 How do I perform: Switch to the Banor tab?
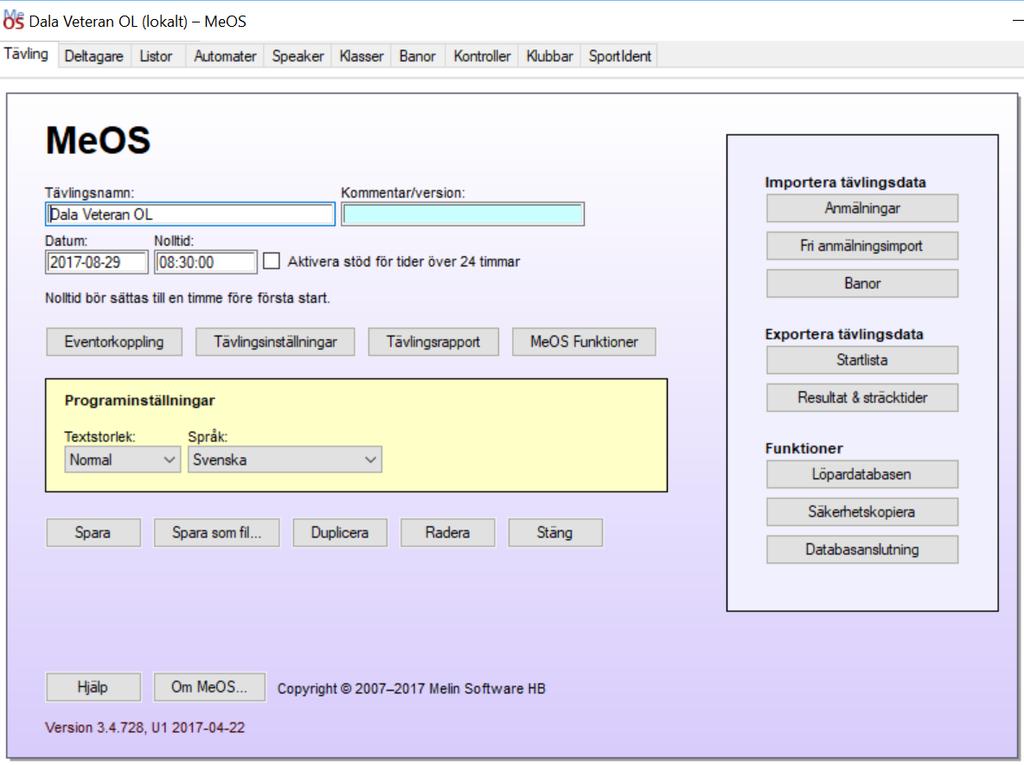pos(417,56)
